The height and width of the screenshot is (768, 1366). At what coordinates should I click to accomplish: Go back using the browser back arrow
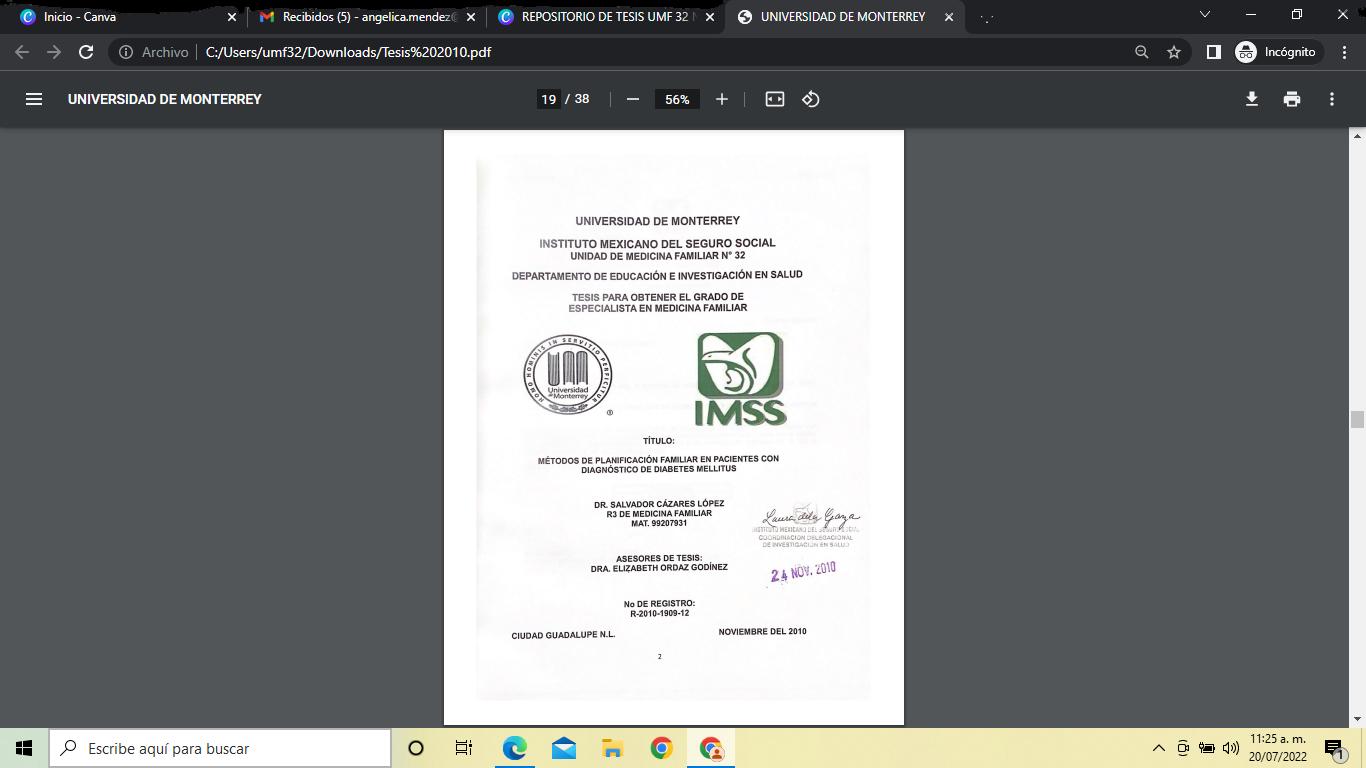coord(22,52)
